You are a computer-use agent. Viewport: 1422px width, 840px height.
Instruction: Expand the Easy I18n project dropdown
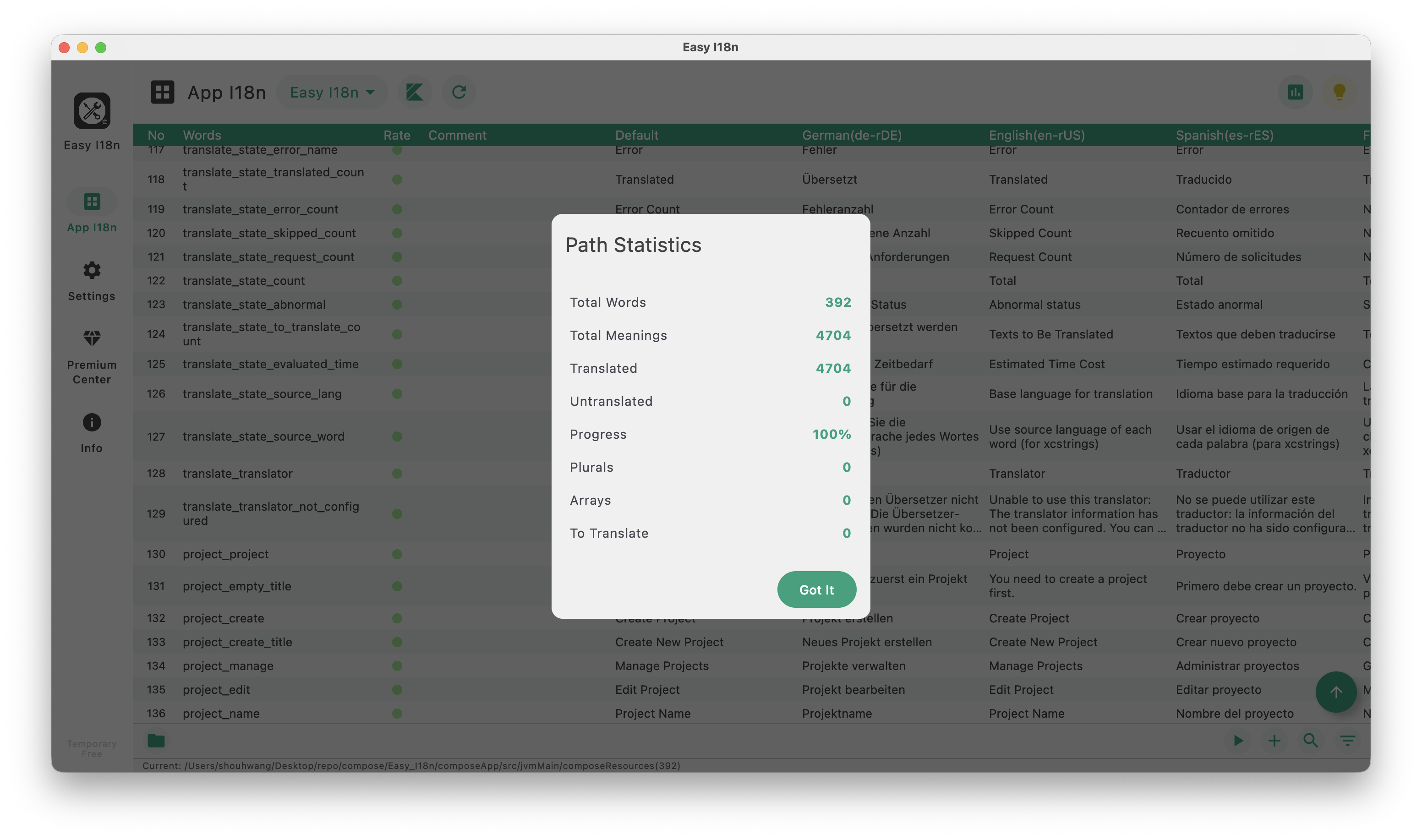(x=332, y=92)
